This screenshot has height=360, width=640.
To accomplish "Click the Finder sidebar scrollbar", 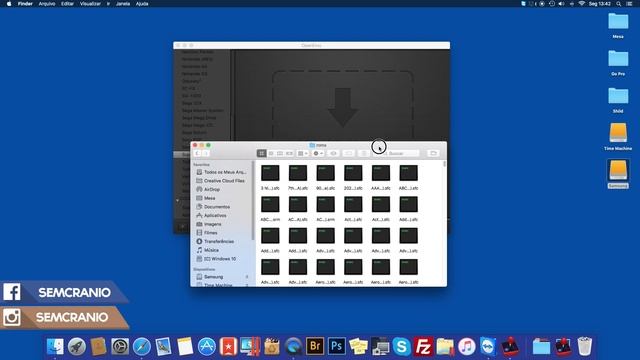I will pos(253,200).
